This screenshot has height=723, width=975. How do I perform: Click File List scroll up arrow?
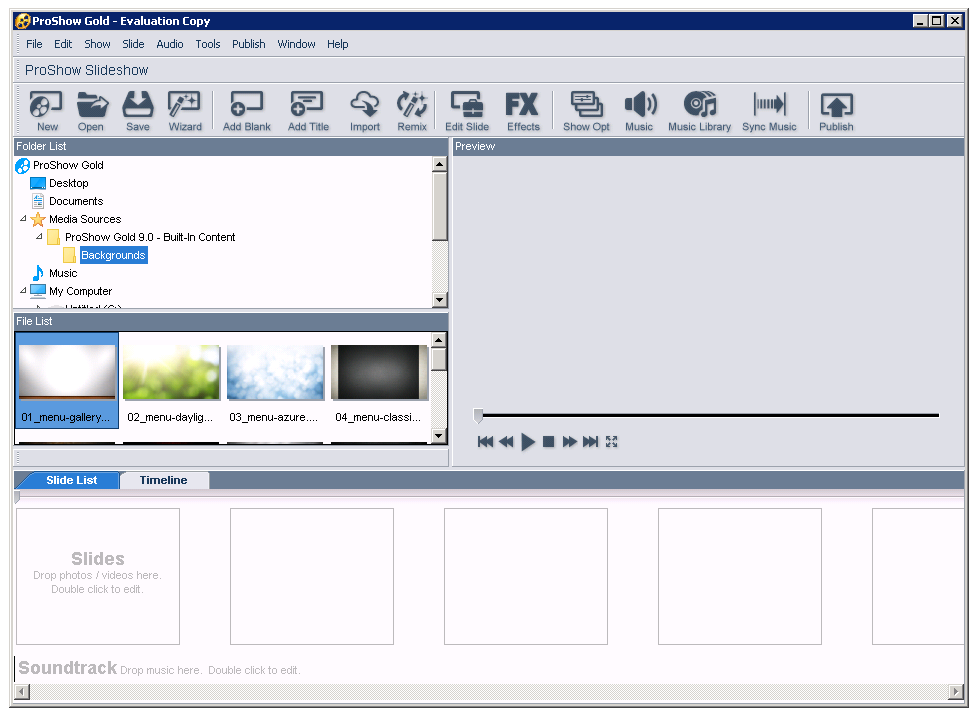point(439,340)
